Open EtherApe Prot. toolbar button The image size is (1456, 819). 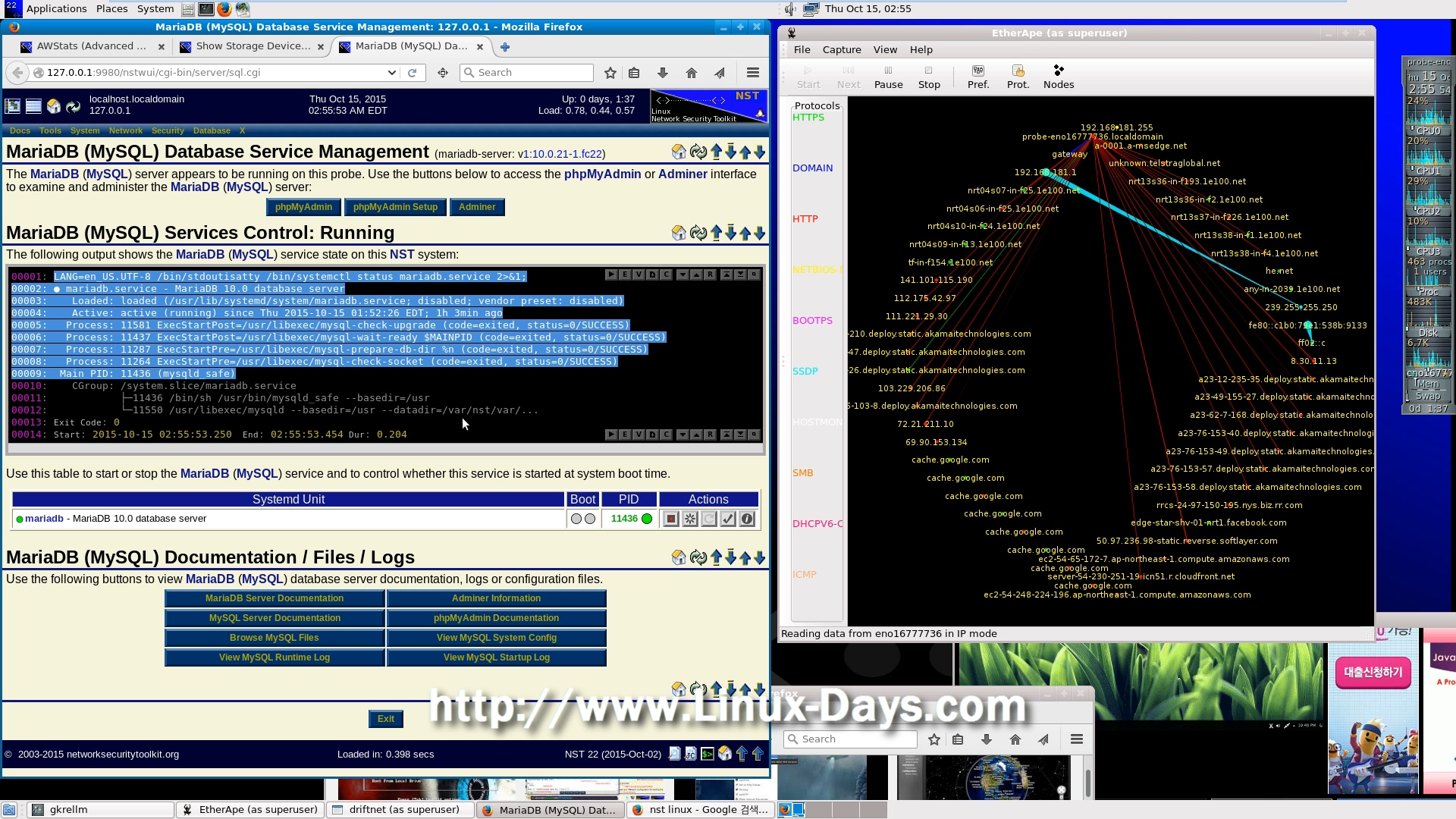1018,77
